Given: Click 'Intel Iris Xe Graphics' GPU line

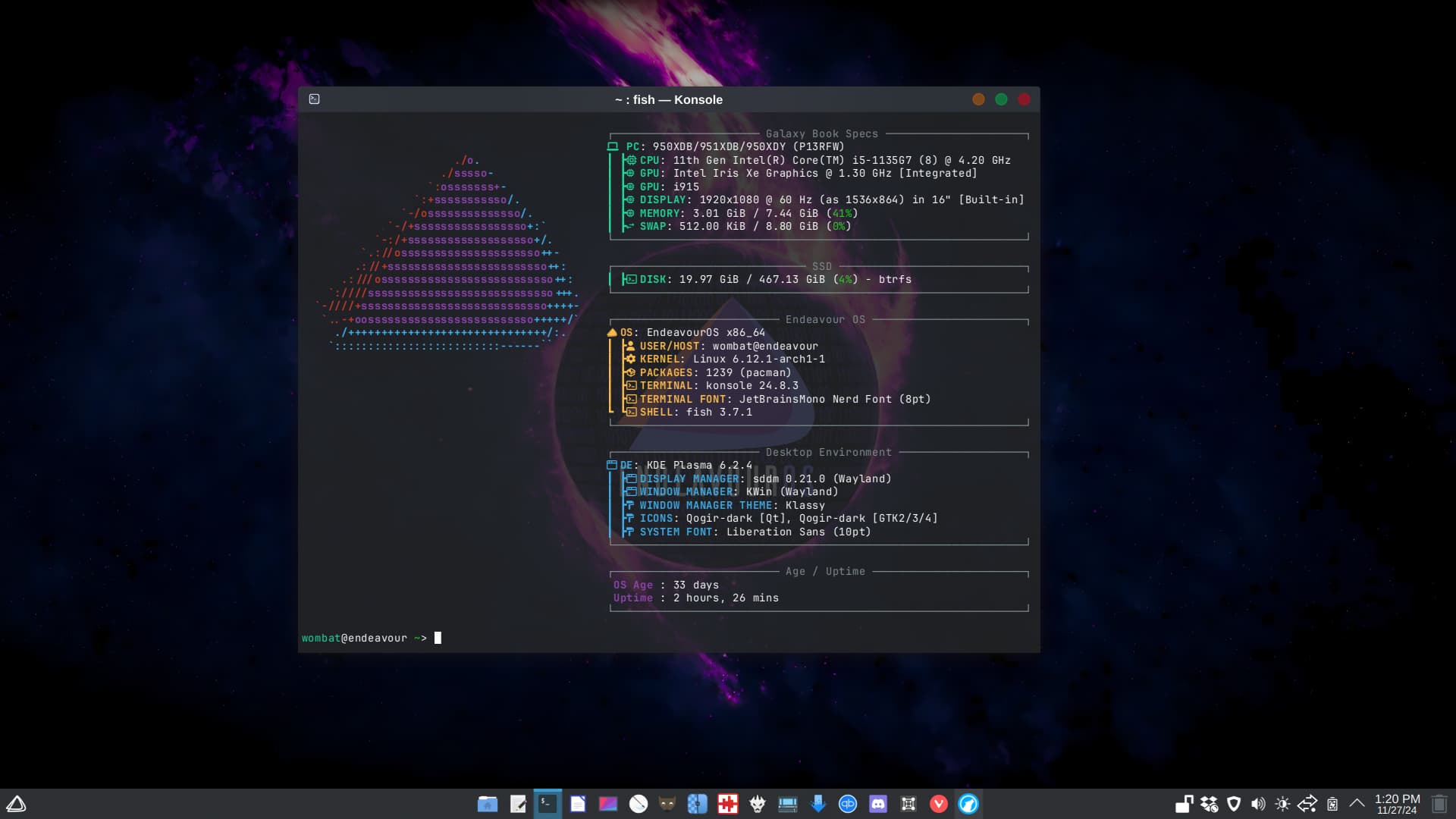Looking at the screenshot, I should coord(801,174).
